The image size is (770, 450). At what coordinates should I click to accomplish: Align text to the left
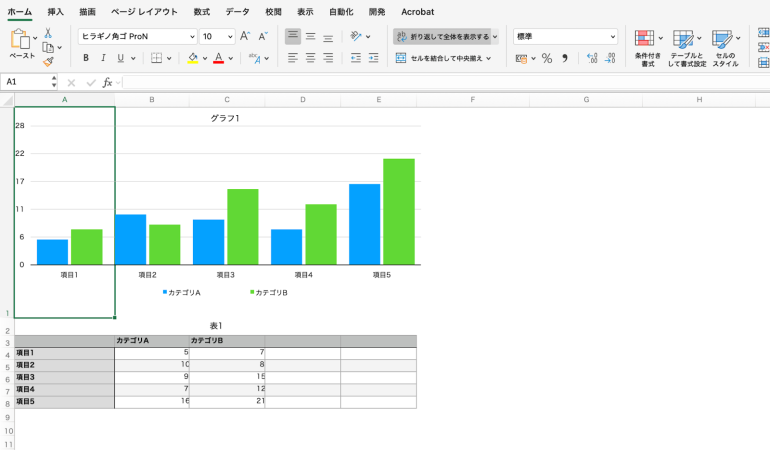(293, 58)
